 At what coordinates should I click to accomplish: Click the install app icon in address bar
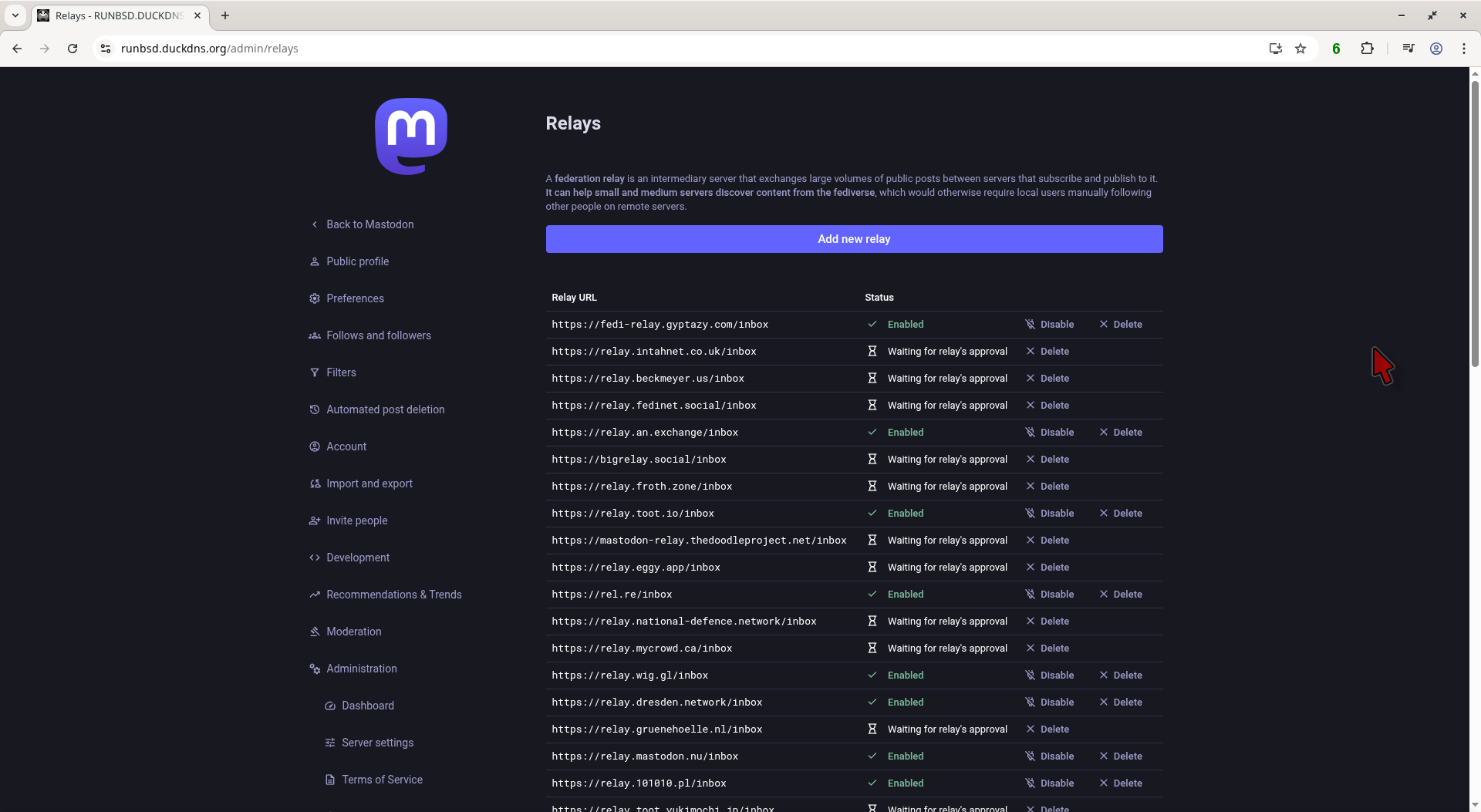pyautogui.click(x=1276, y=49)
